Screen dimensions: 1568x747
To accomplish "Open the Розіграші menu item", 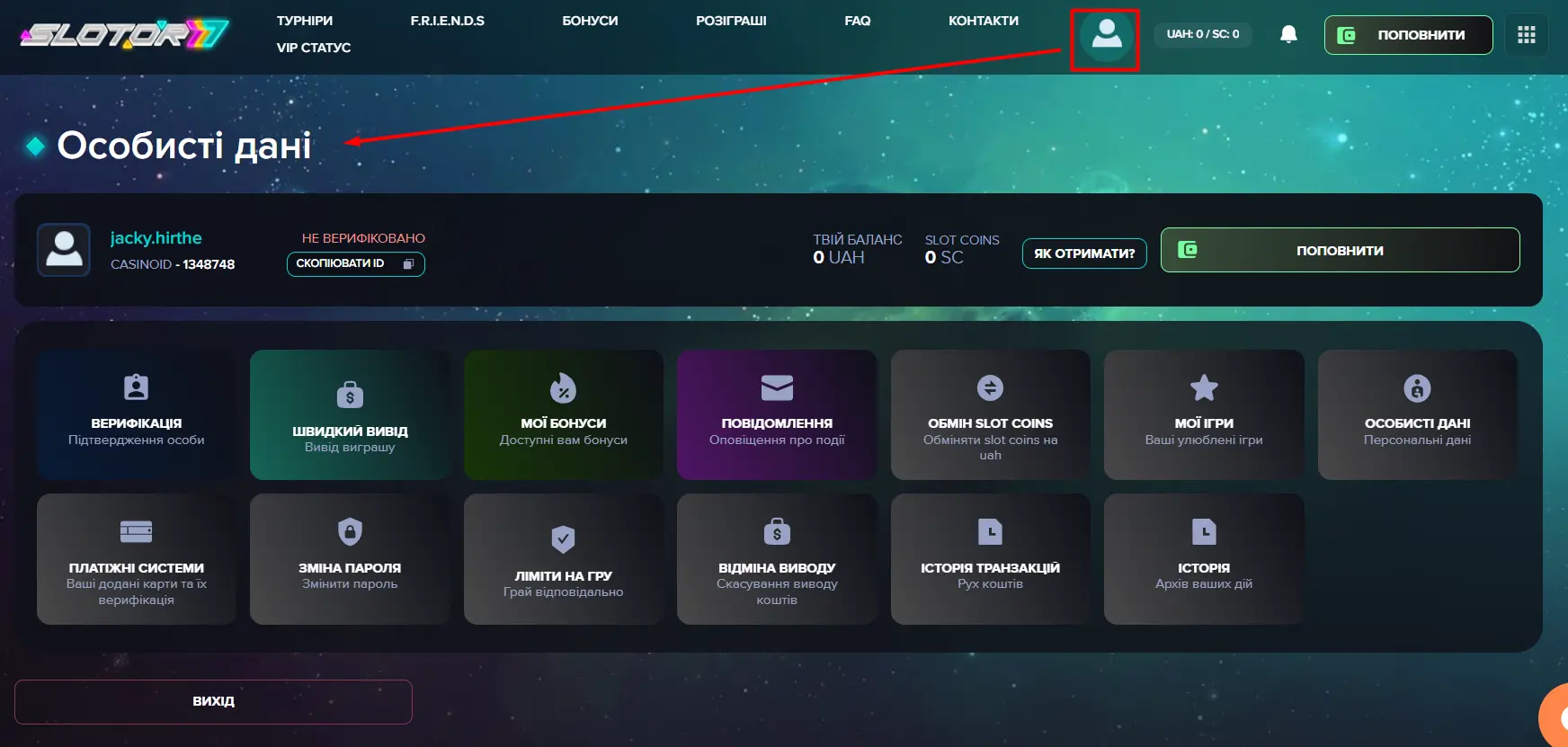I will click(731, 21).
